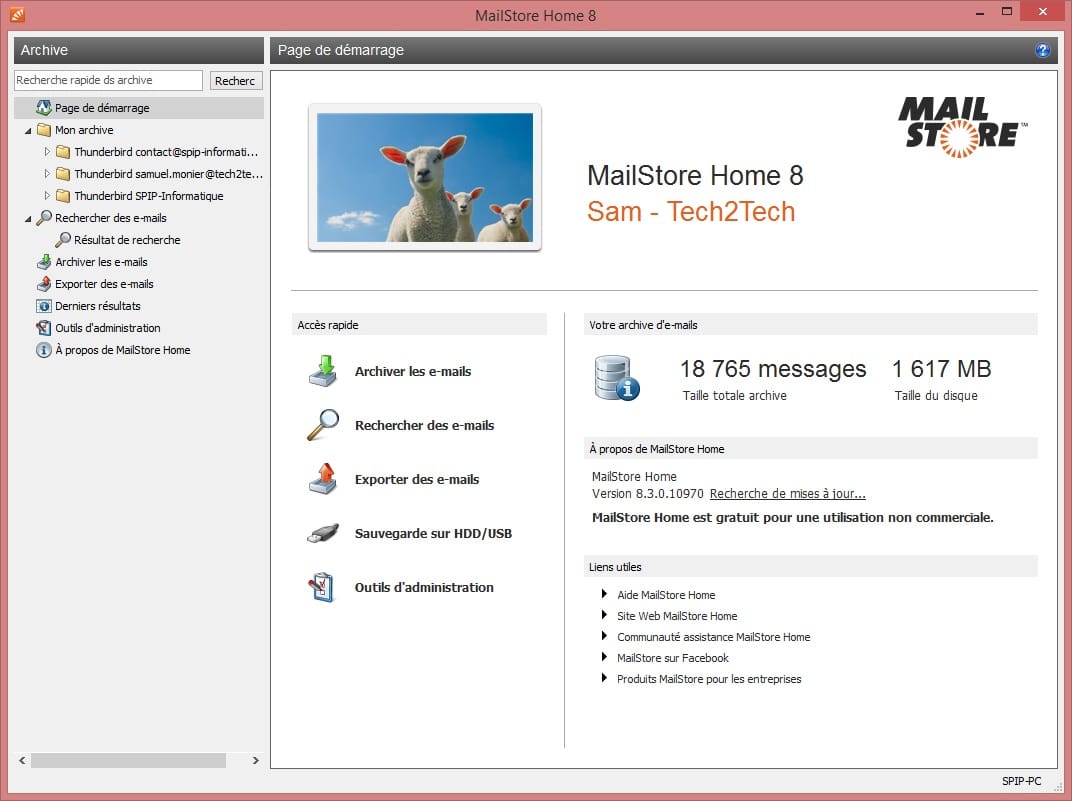This screenshot has width=1072, height=801.
Task: Click the sheep photo thumbnail
Action: pos(425,177)
